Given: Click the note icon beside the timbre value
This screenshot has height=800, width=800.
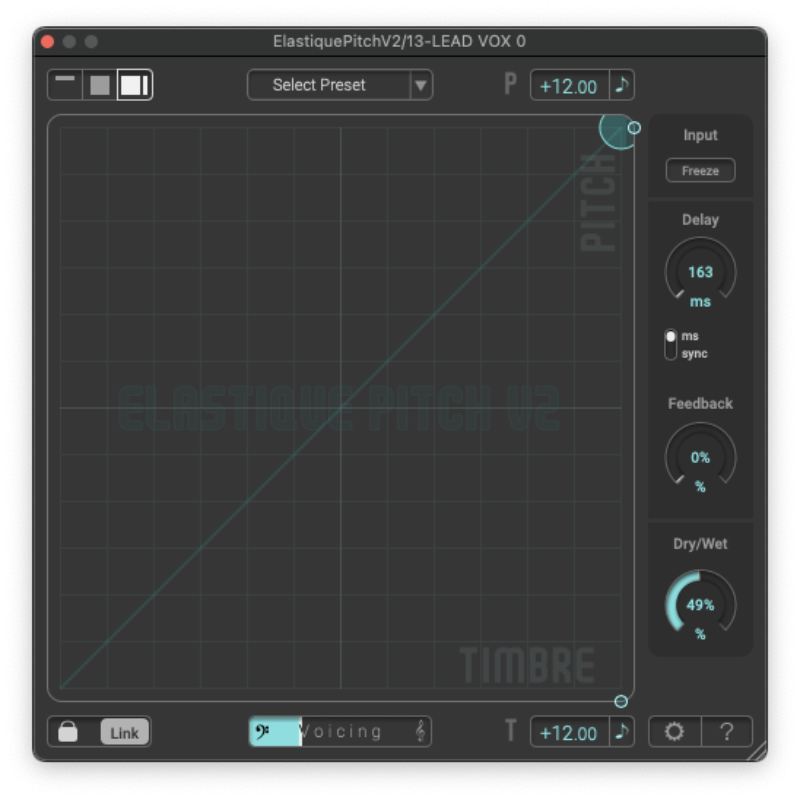Looking at the screenshot, I should pos(622,732).
